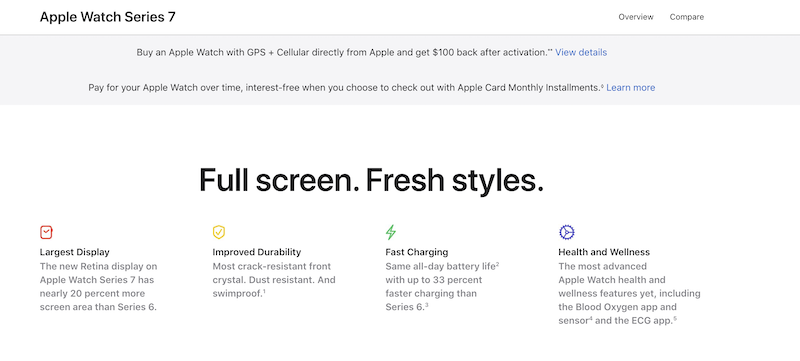The height and width of the screenshot is (361, 800).
Task: Click the Apple Watch Series 7 title
Action: coord(108,17)
